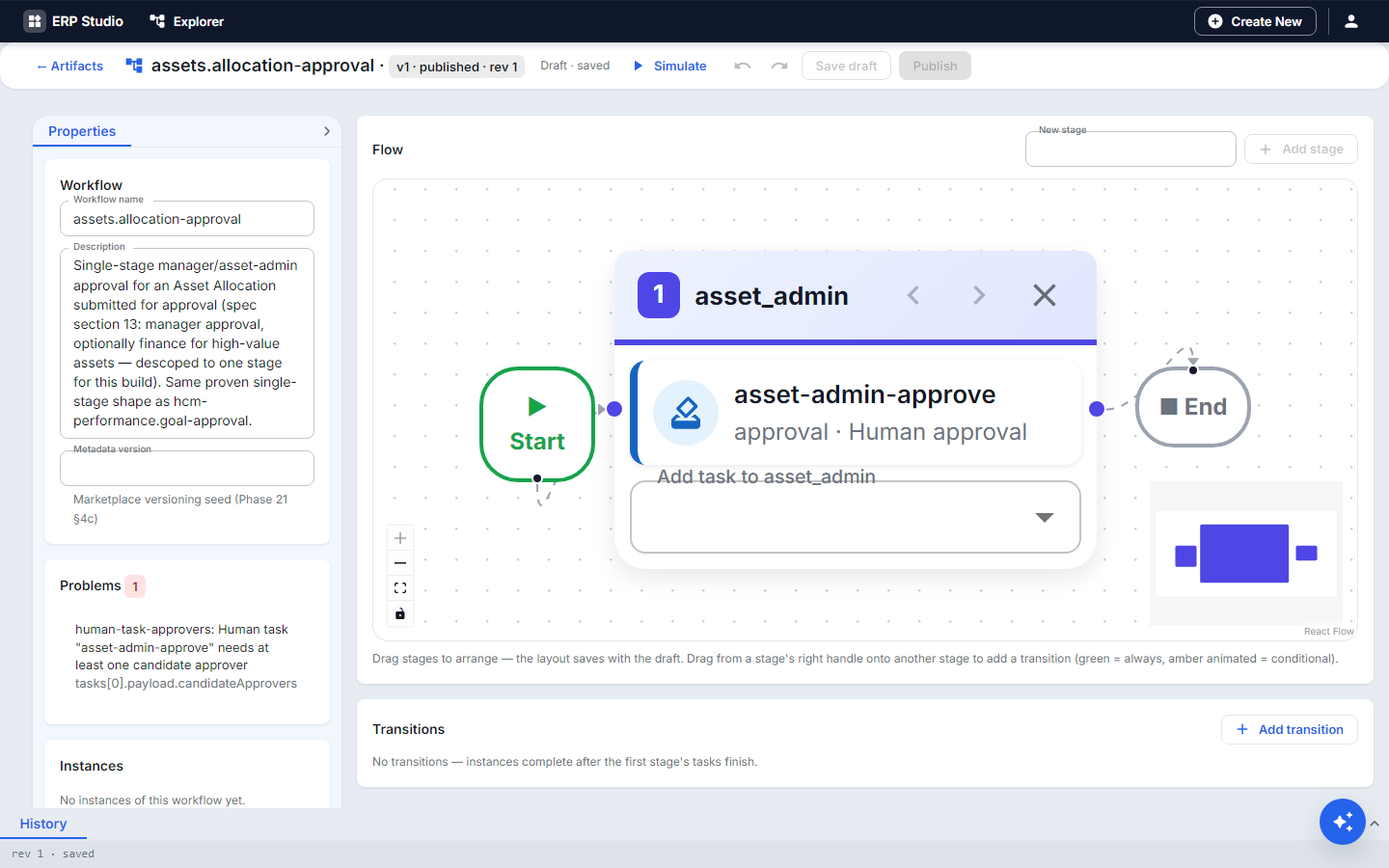Open the AI assistant sparkle button
1389x868 pixels.
tap(1343, 822)
